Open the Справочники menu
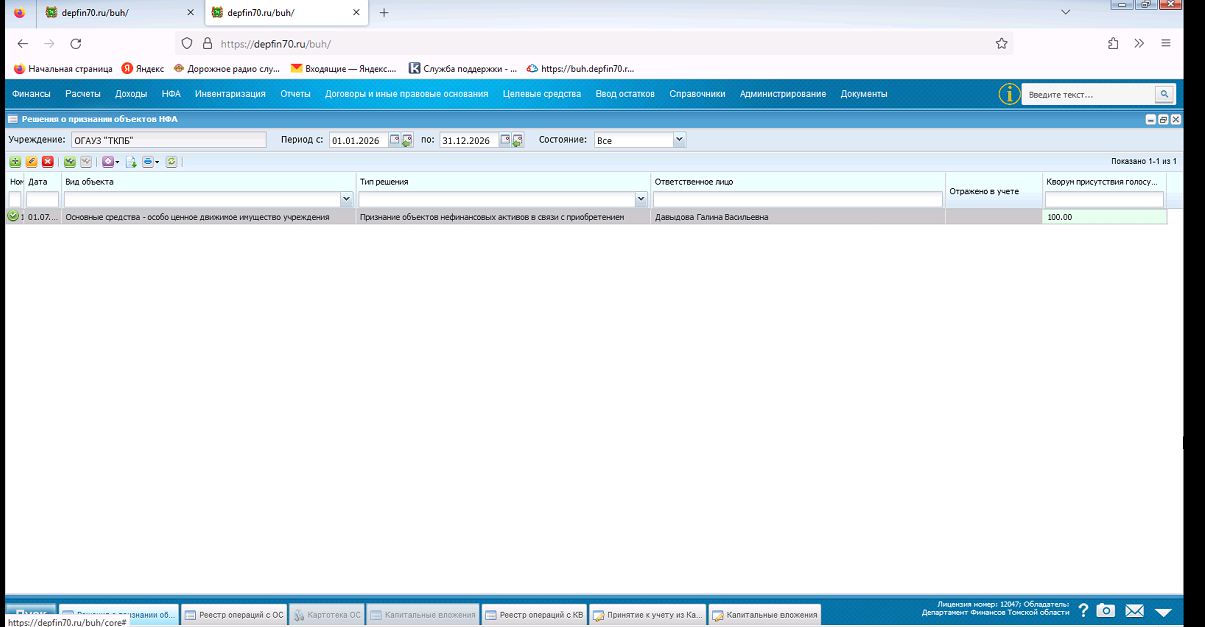Viewport: 1205px width, 627px height. (697, 94)
